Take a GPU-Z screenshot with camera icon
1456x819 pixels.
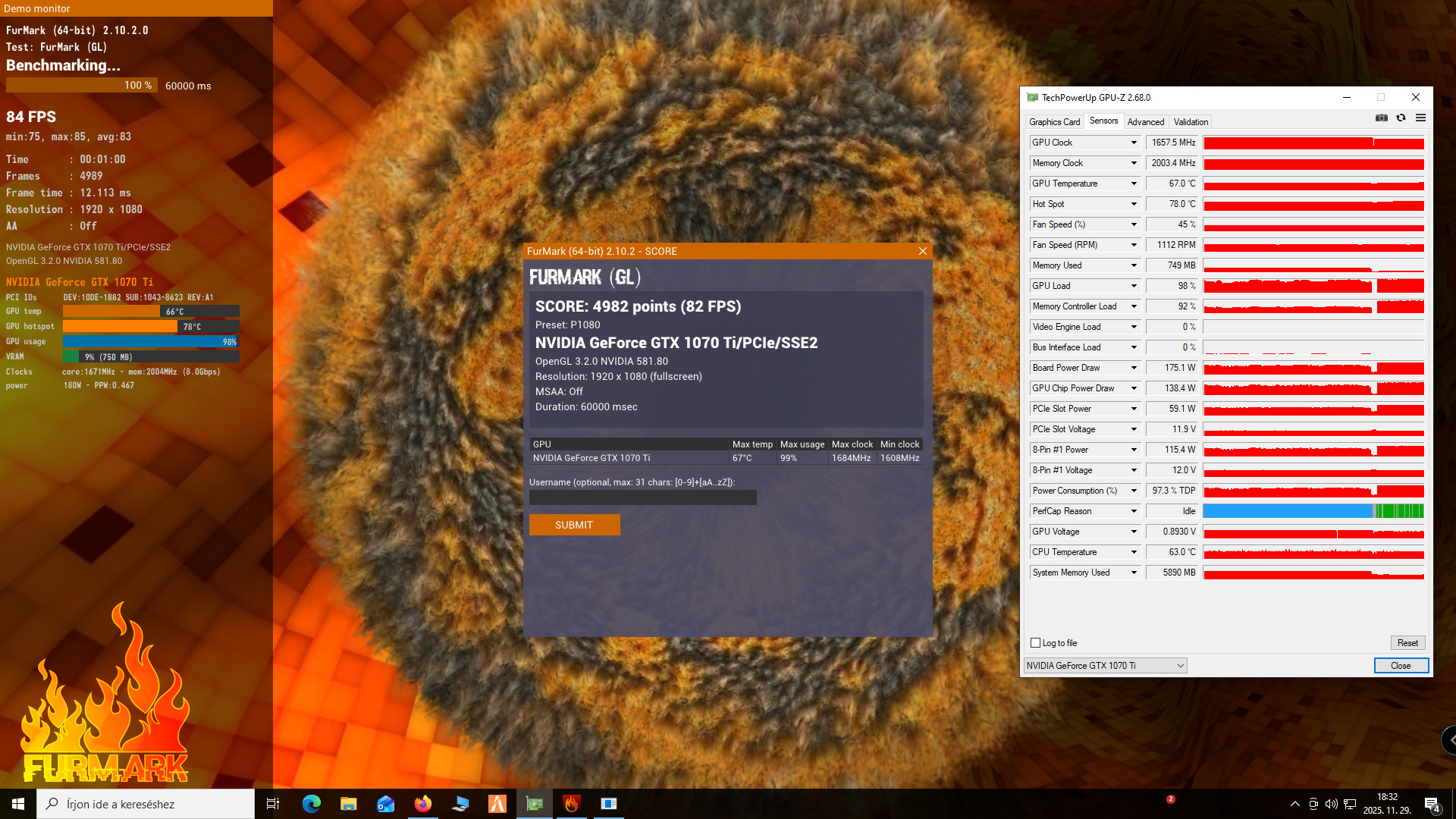1381,118
